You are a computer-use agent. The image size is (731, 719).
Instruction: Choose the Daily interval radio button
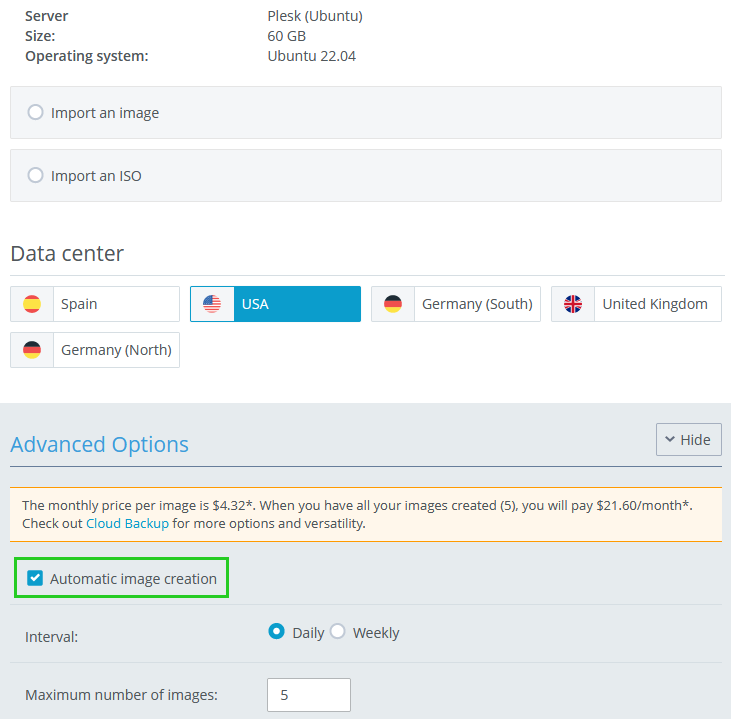277,632
